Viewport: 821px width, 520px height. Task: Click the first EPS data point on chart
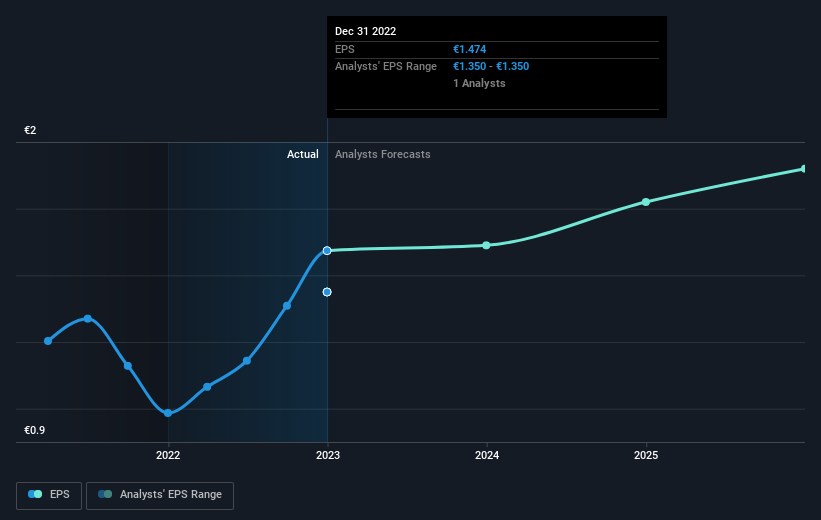coord(48,341)
